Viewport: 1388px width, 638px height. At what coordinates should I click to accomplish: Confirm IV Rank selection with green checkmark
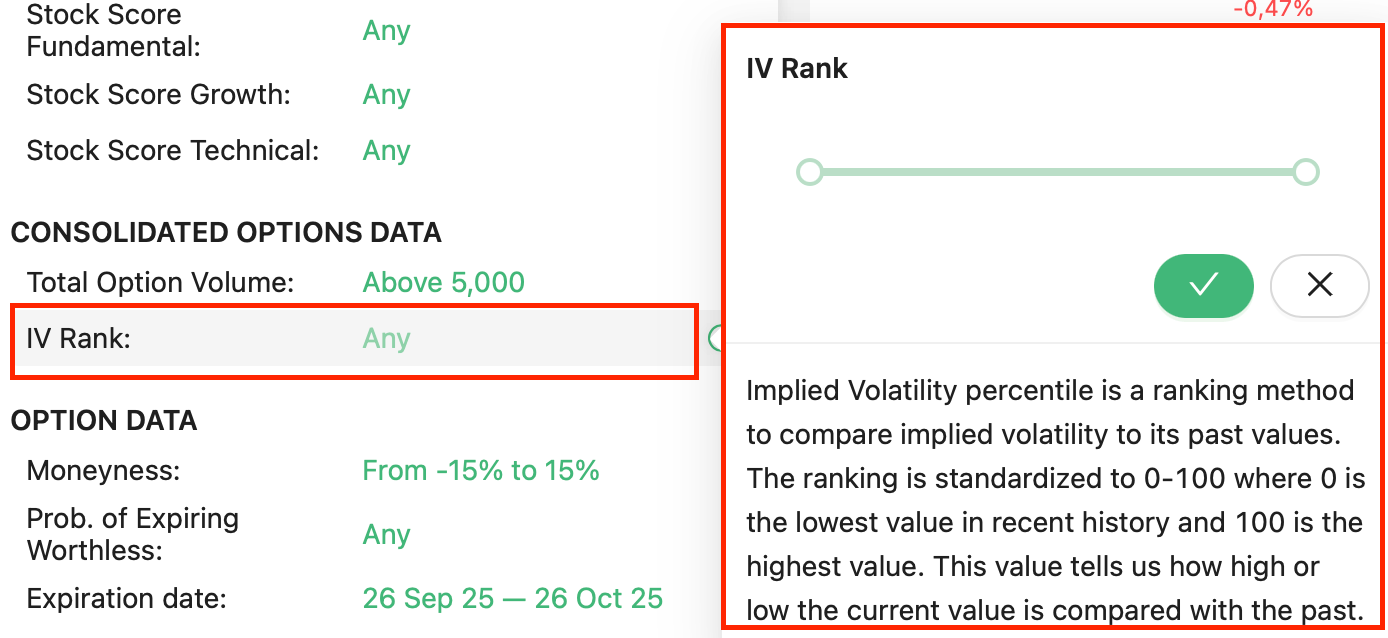pos(1203,286)
